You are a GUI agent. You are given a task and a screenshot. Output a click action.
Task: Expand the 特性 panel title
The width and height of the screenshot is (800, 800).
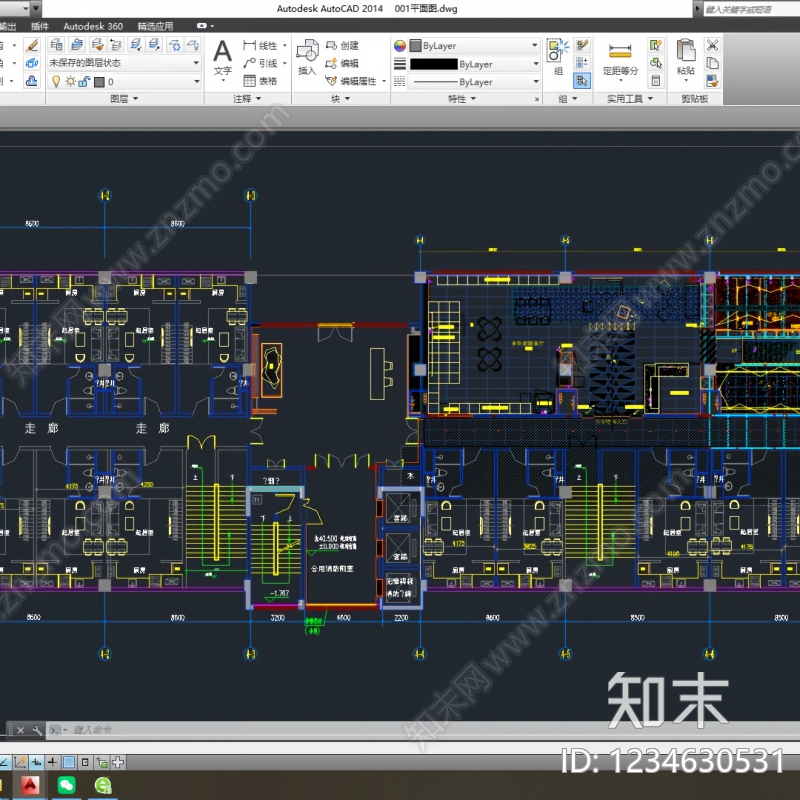coord(462,98)
